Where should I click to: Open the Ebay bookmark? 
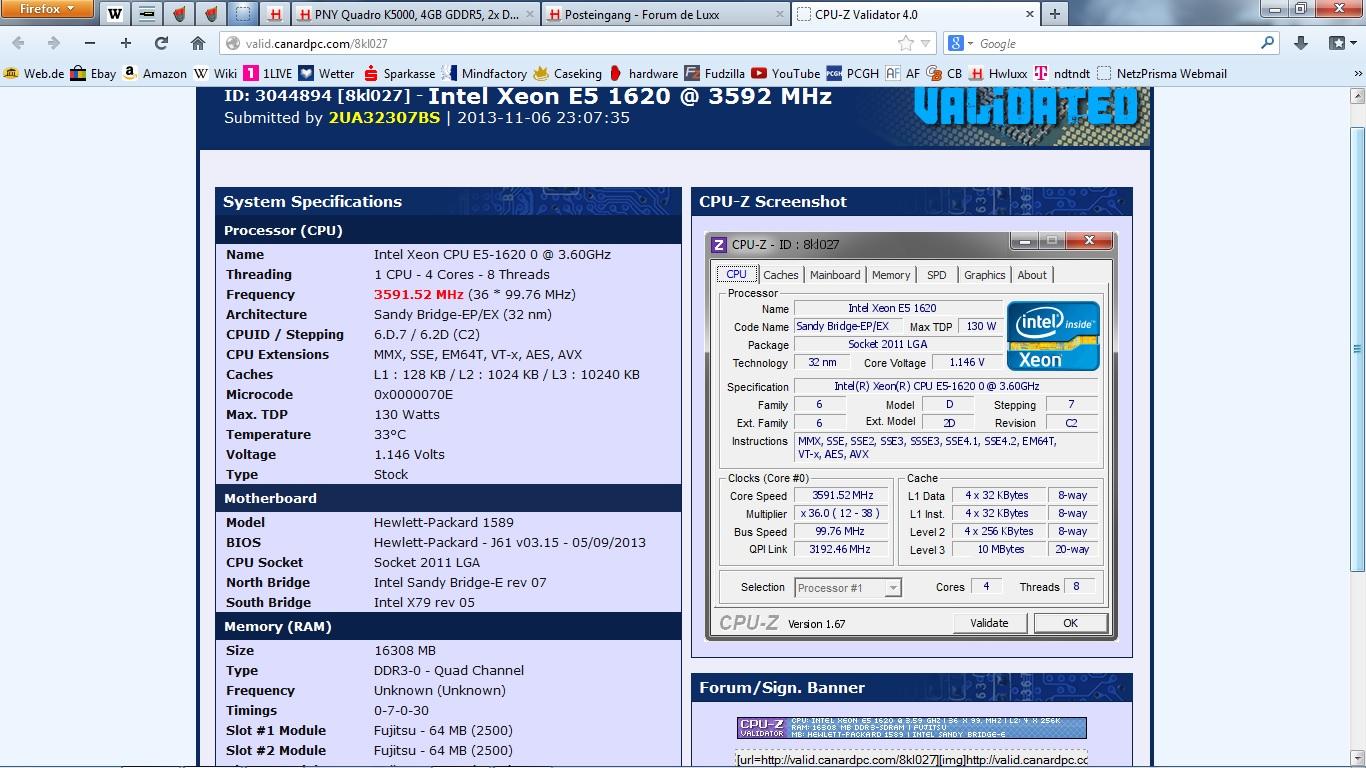(x=93, y=73)
